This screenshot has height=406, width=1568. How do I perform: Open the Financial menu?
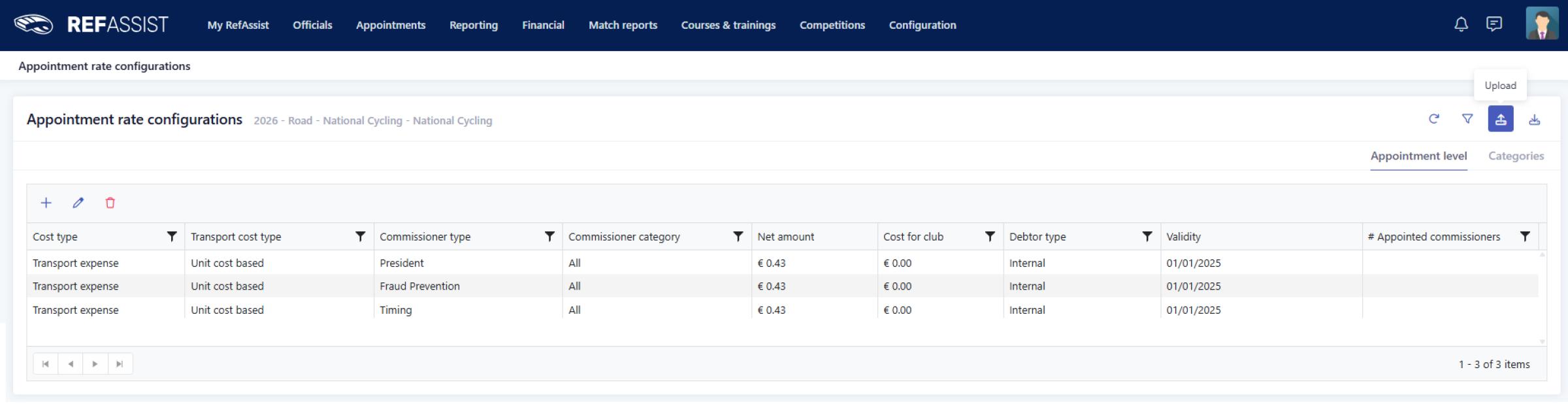(x=543, y=25)
